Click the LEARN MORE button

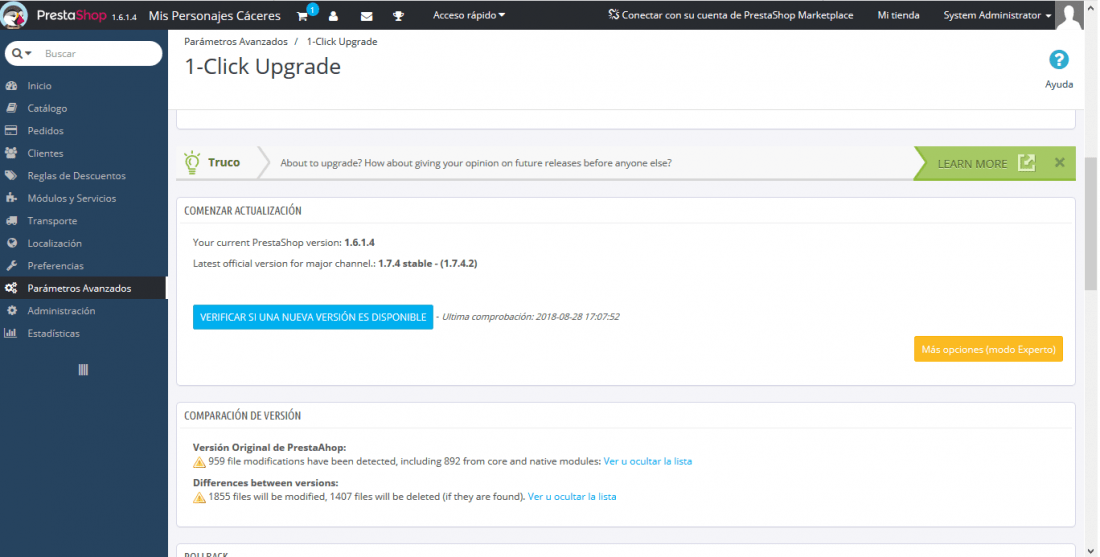[994, 163]
